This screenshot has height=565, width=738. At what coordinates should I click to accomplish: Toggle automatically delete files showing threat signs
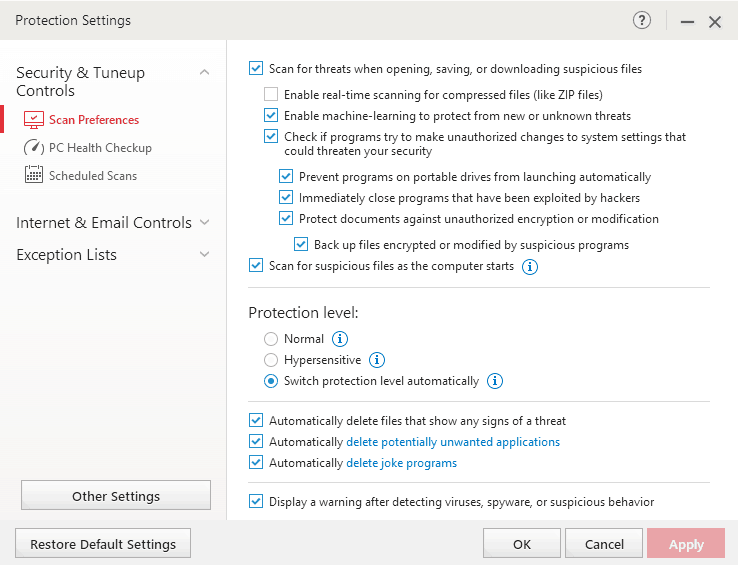point(256,420)
